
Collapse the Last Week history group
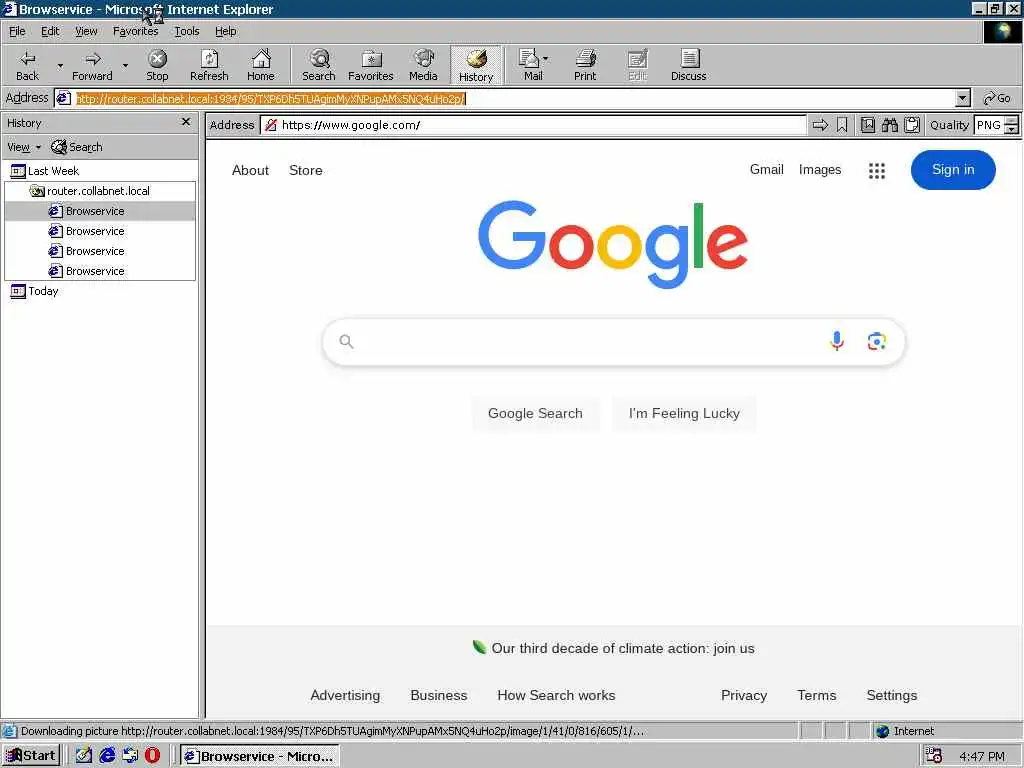(45, 170)
